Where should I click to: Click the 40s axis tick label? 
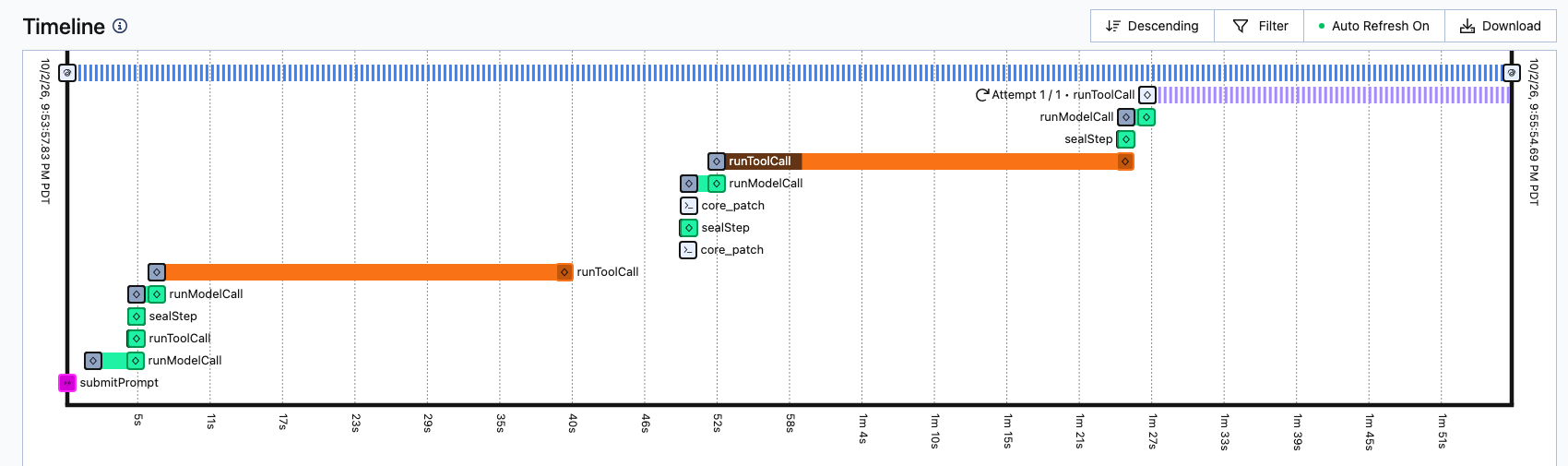coord(573,424)
